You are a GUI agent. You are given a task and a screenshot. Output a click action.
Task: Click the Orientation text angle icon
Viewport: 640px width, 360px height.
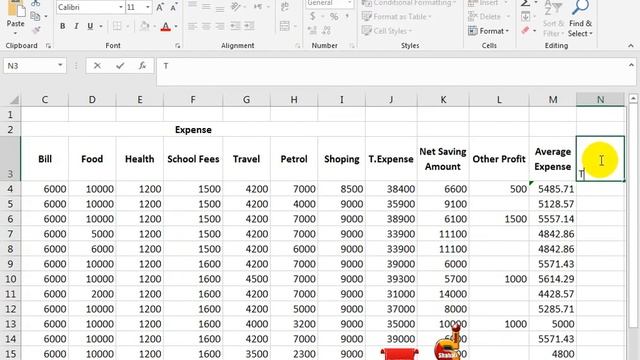point(236,7)
